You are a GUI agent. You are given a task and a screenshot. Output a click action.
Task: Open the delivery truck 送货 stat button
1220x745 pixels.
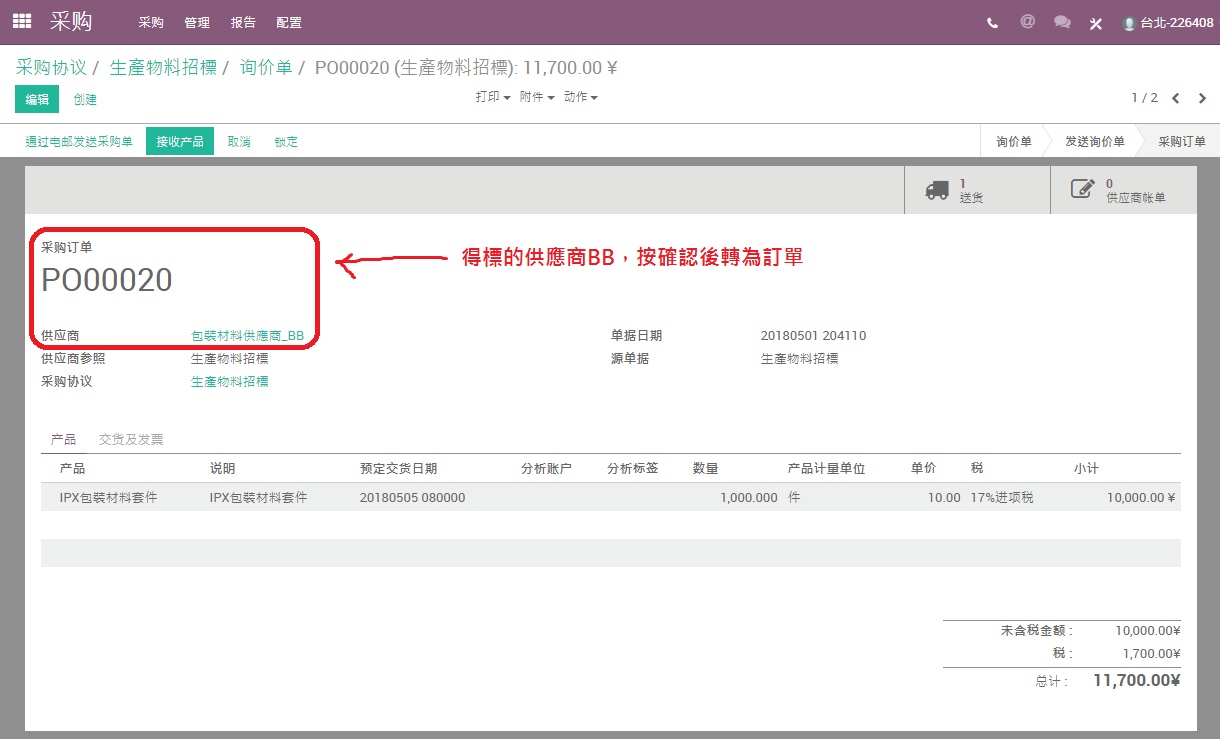tap(977, 190)
